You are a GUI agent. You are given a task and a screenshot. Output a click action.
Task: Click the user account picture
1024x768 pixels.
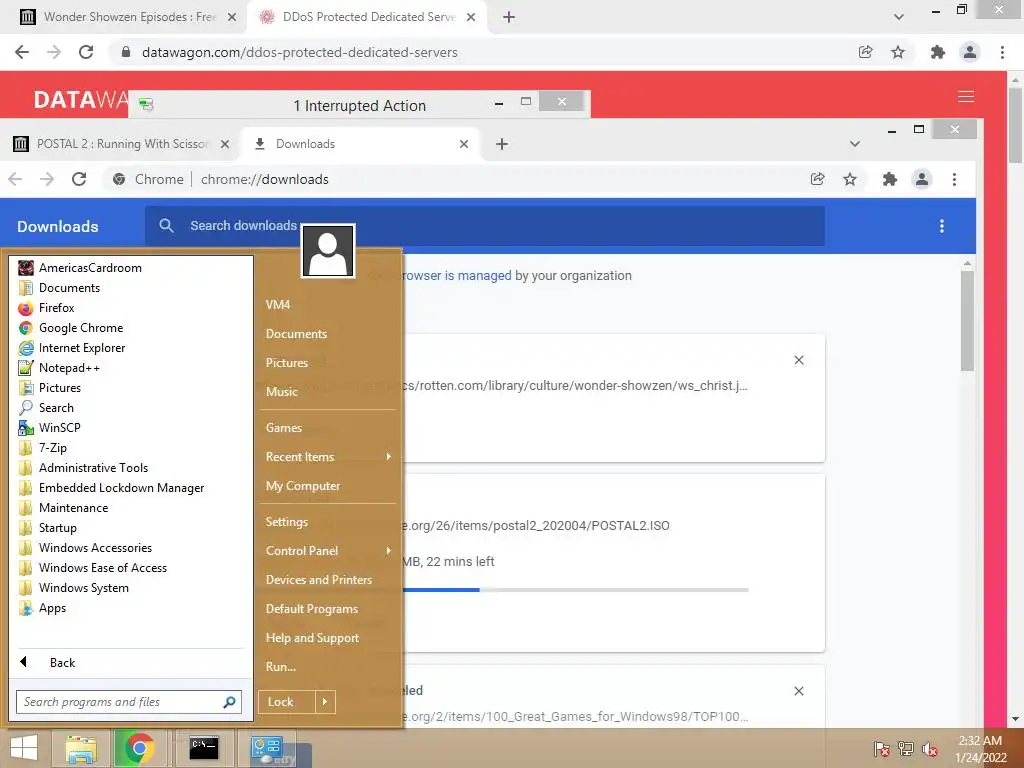pyautogui.click(x=328, y=251)
